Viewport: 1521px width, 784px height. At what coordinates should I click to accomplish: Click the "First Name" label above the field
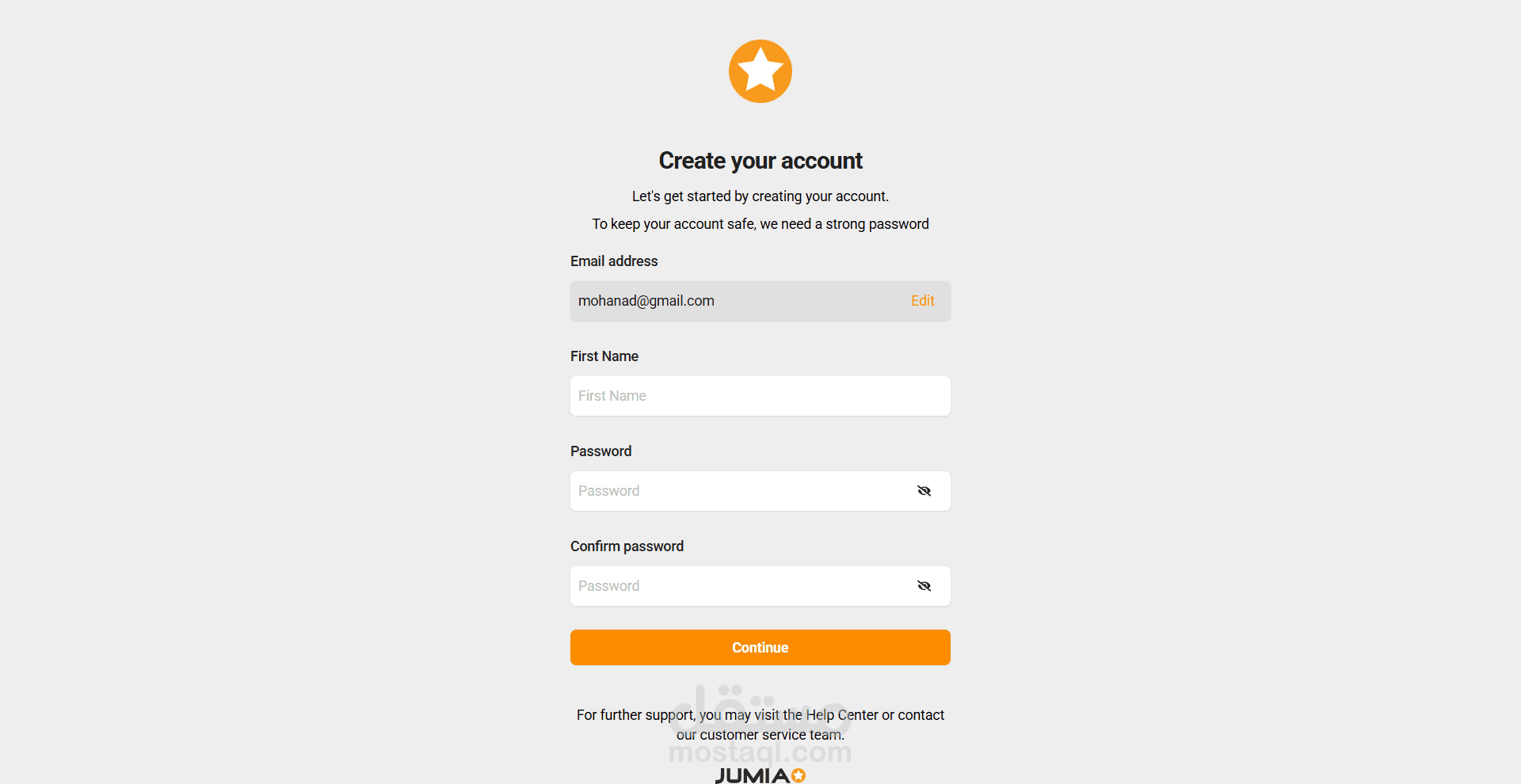click(604, 356)
